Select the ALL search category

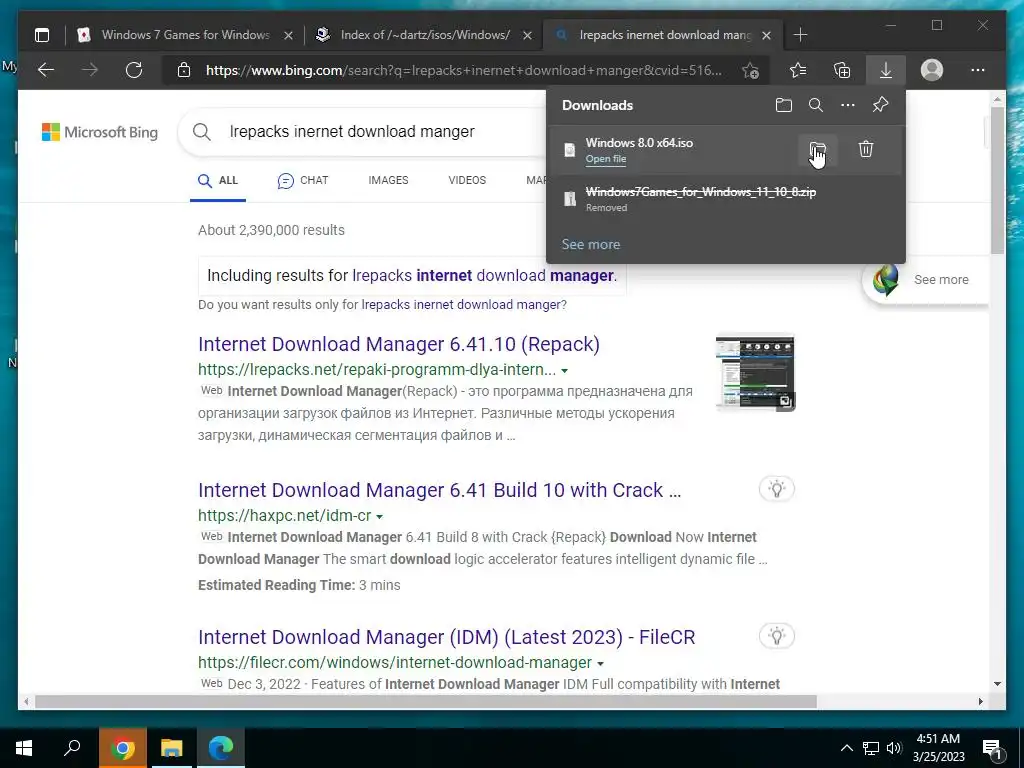pos(218,180)
